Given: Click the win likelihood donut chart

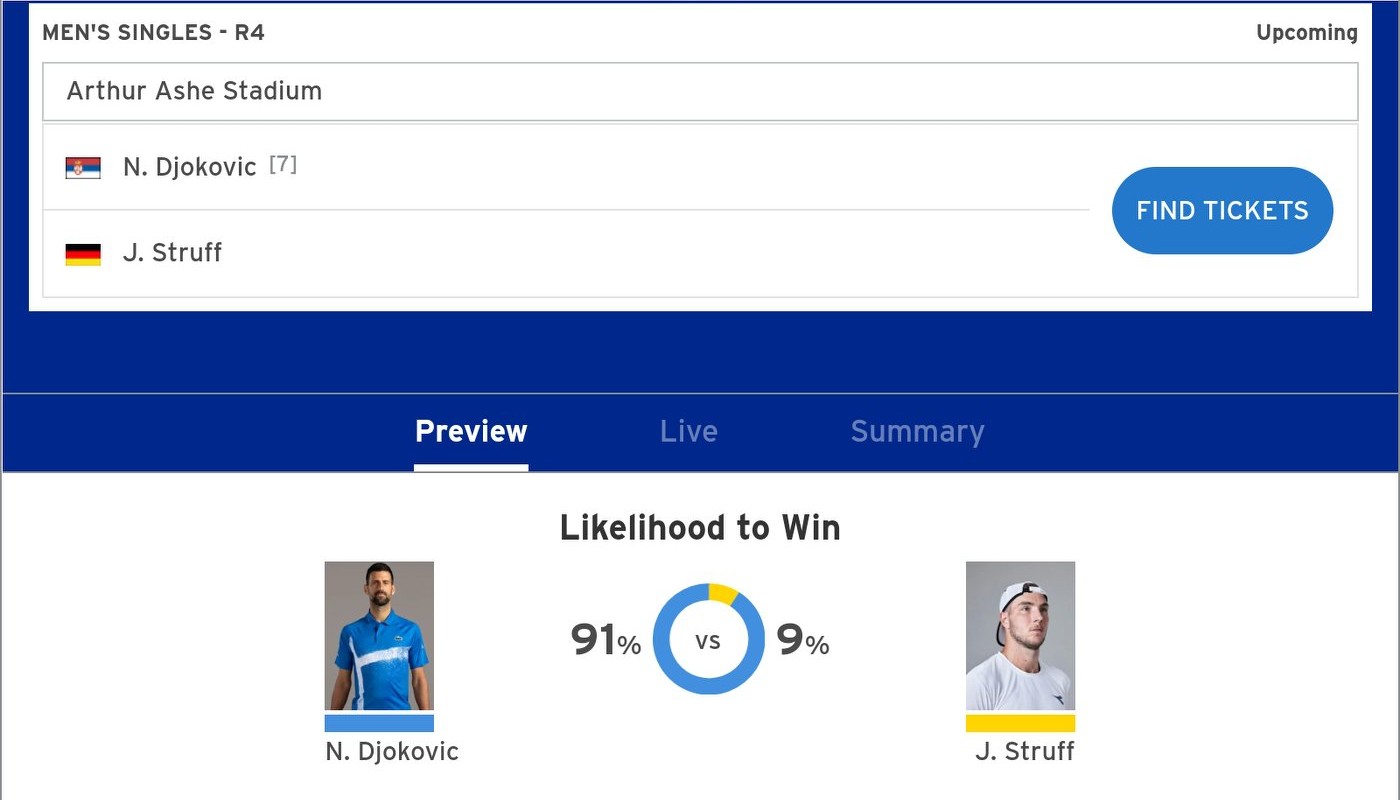Looking at the screenshot, I should (708, 640).
